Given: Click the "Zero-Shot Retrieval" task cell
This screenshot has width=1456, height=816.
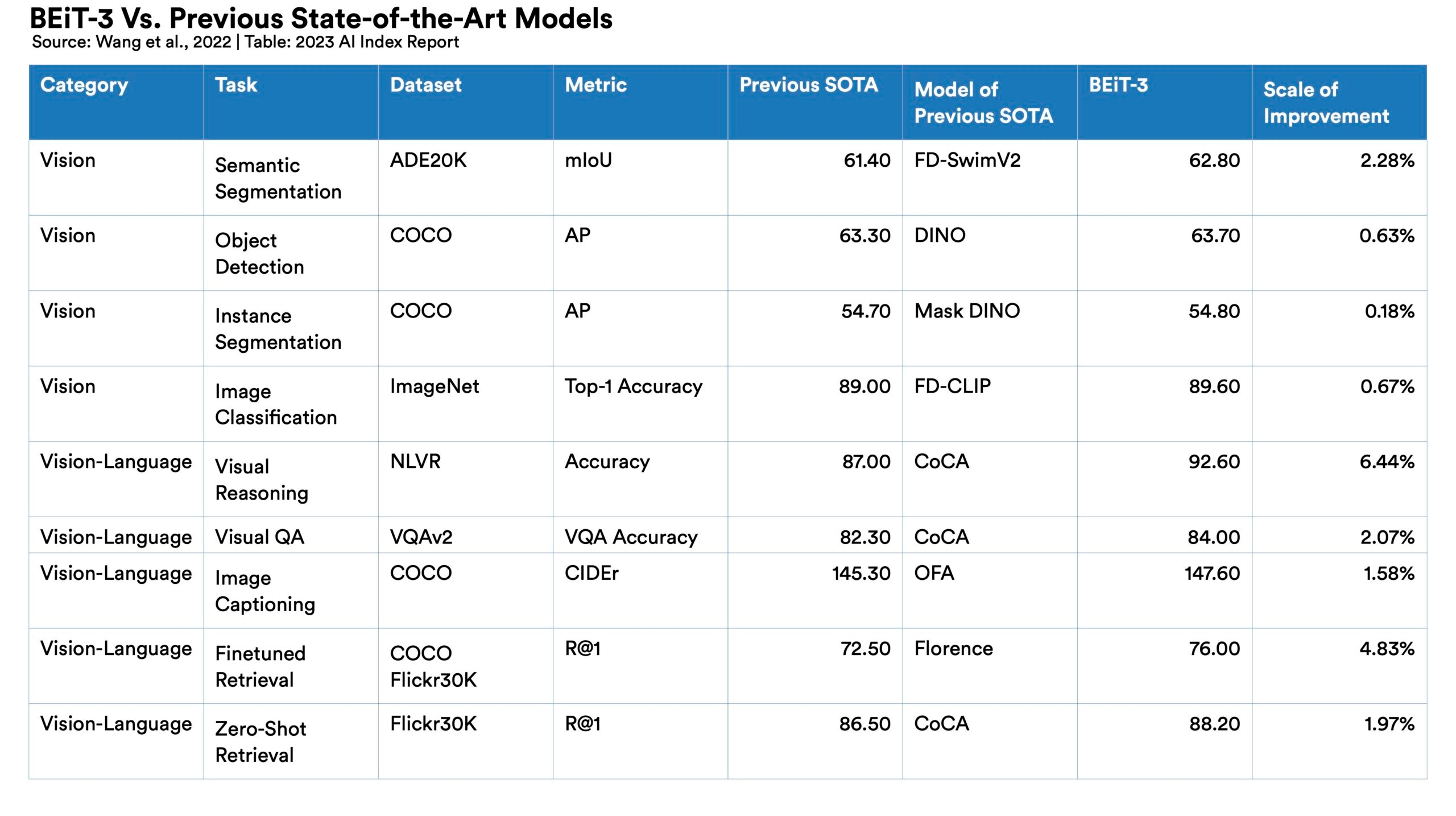Looking at the screenshot, I should pos(260,742).
